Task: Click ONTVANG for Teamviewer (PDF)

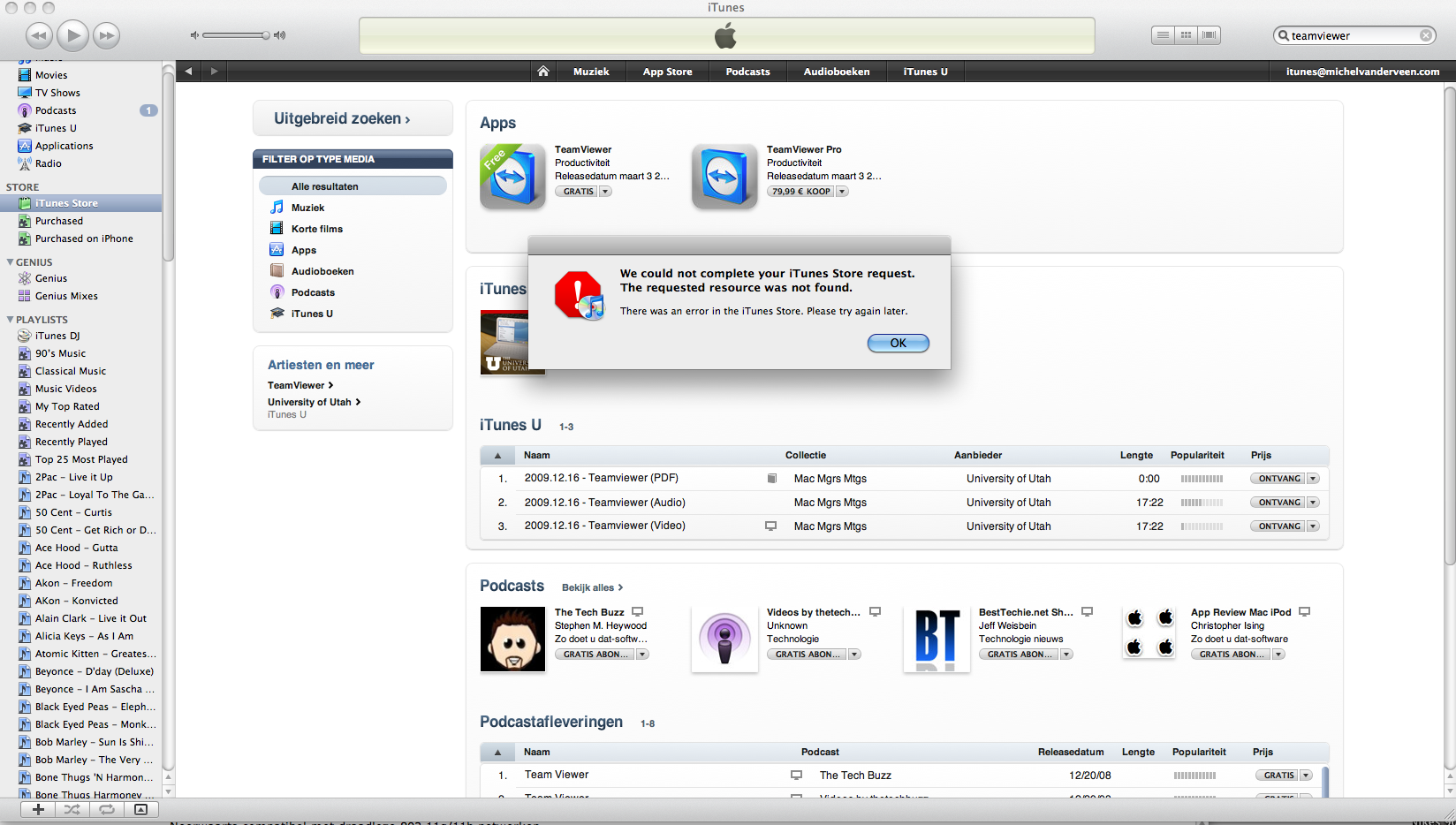Action: click(1278, 479)
